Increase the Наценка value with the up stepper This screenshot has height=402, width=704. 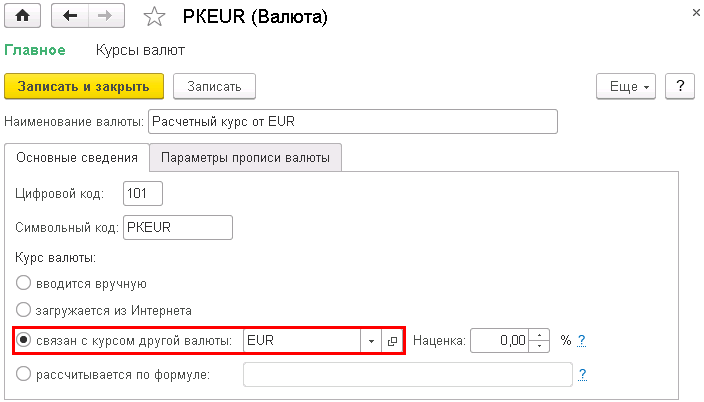click(x=541, y=335)
